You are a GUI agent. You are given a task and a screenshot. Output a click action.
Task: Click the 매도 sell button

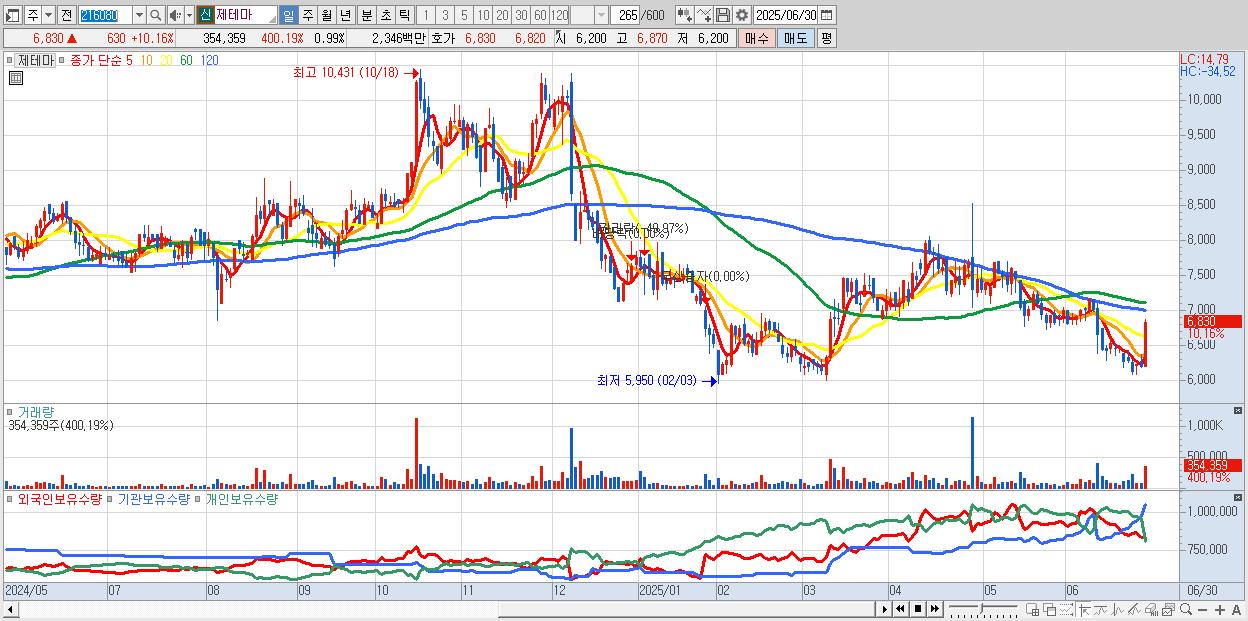pyautogui.click(x=796, y=38)
